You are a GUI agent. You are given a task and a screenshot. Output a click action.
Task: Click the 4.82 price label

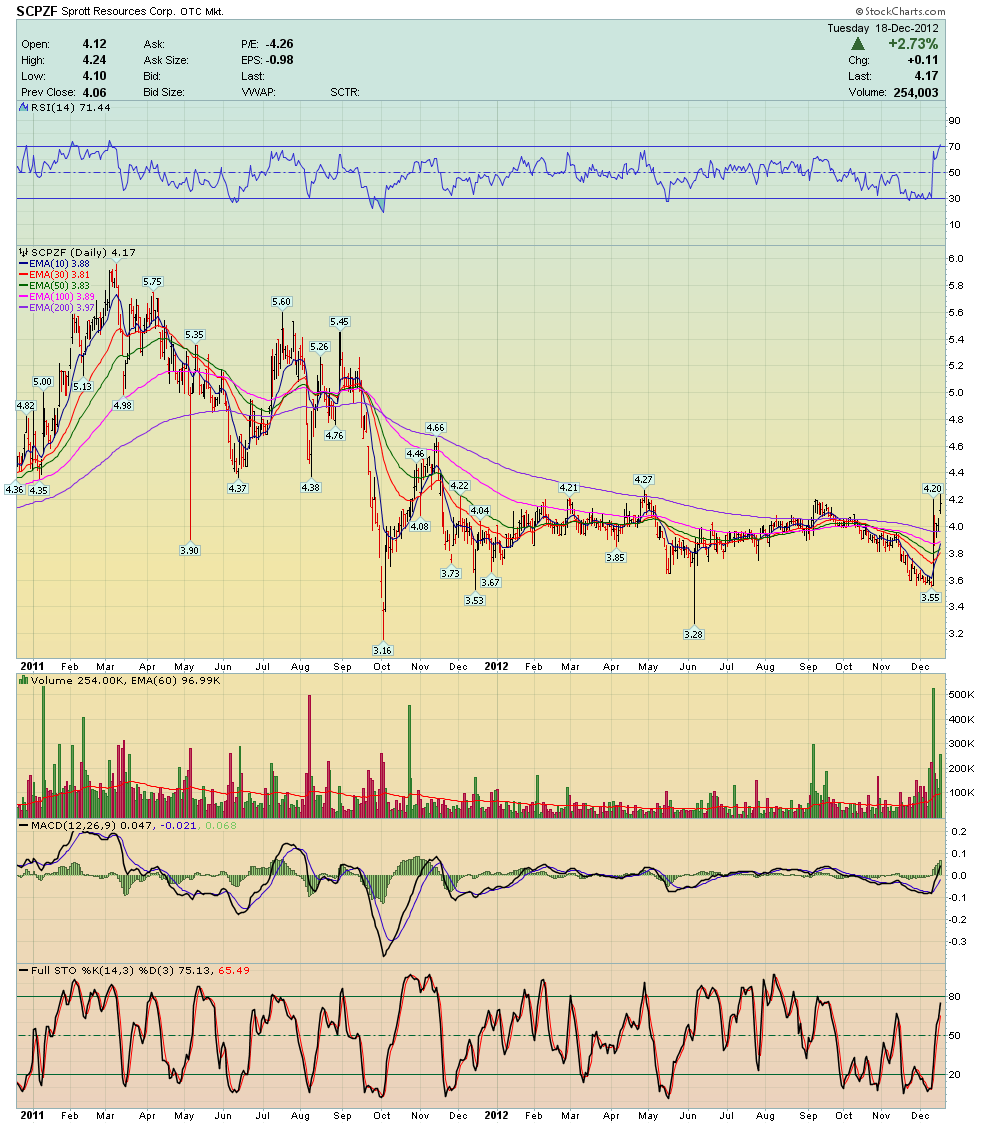point(25,406)
